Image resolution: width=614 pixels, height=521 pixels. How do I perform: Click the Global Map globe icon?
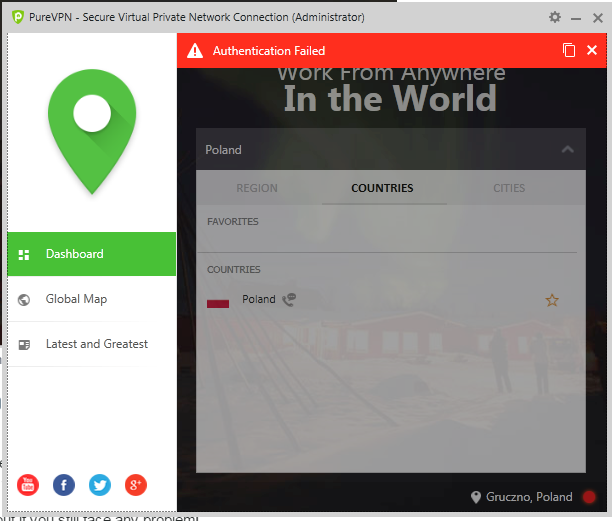[24, 300]
